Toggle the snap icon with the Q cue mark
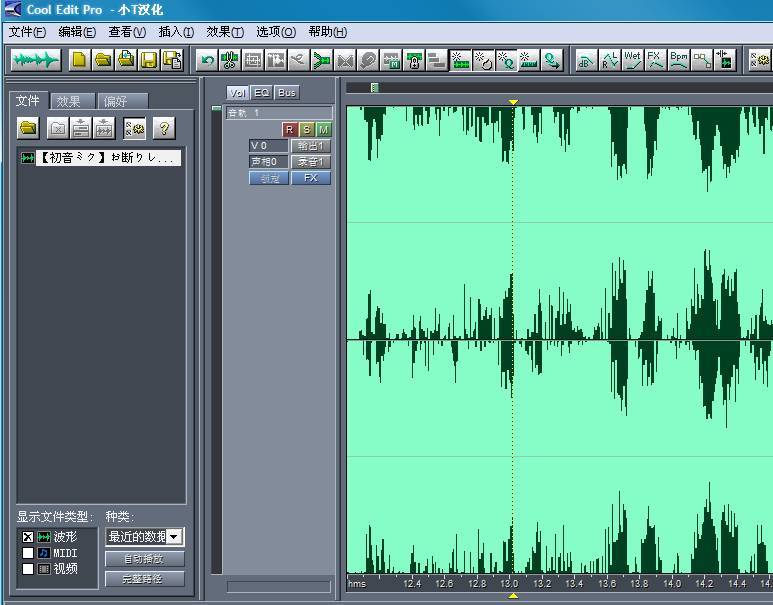Viewport: 773px width, 605px height. pyautogui.click(x=506, y=61)
